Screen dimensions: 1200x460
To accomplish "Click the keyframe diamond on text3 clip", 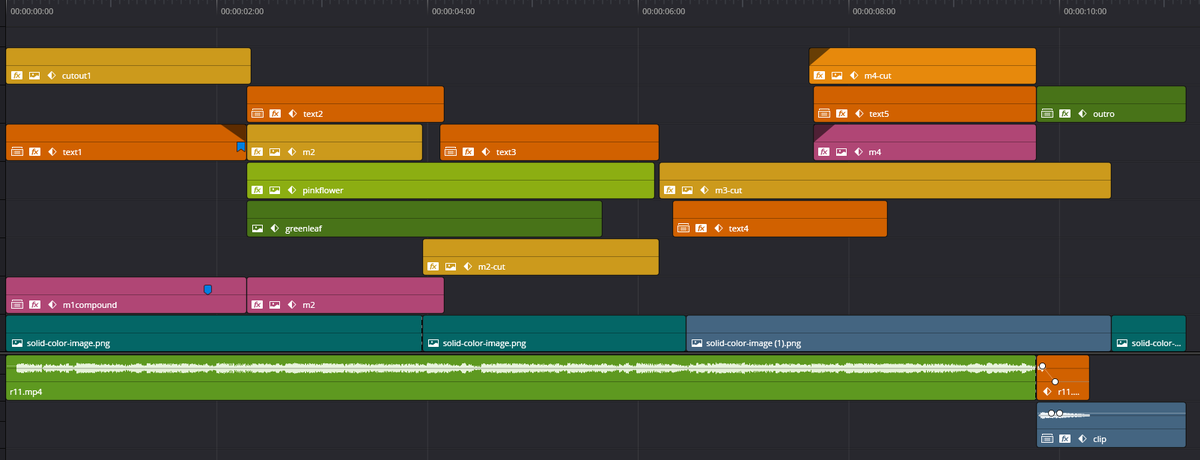I will (486, 152).
